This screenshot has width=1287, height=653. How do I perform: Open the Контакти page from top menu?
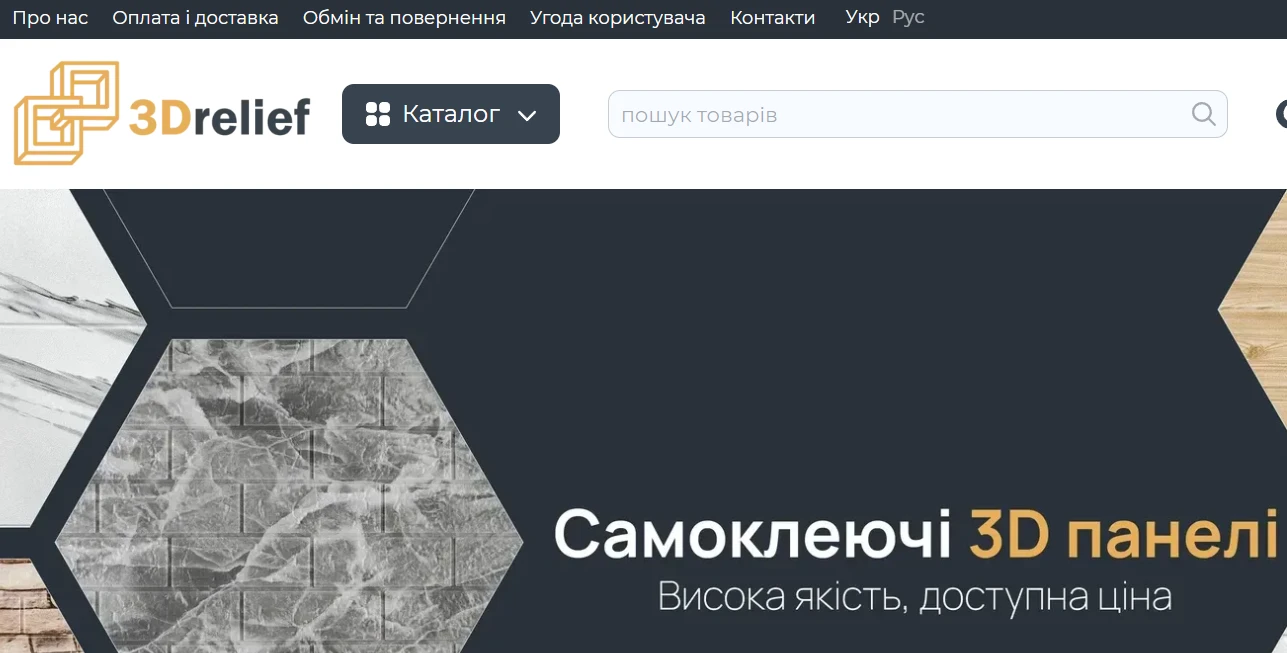tap(773, 17)
